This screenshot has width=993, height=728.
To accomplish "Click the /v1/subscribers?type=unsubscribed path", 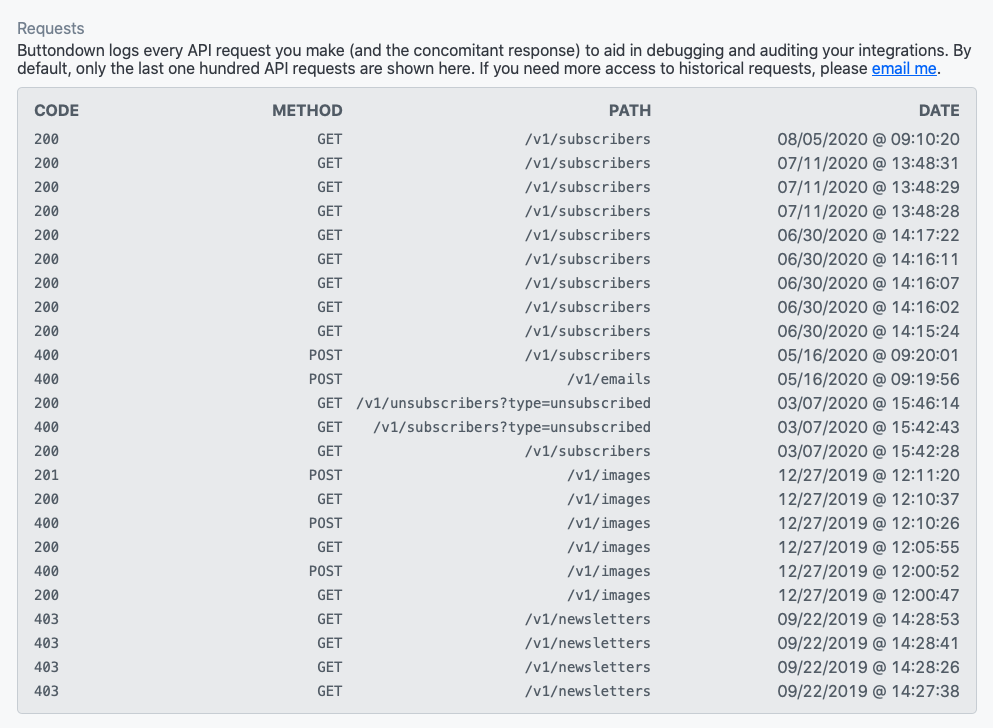I will [511, 427].
